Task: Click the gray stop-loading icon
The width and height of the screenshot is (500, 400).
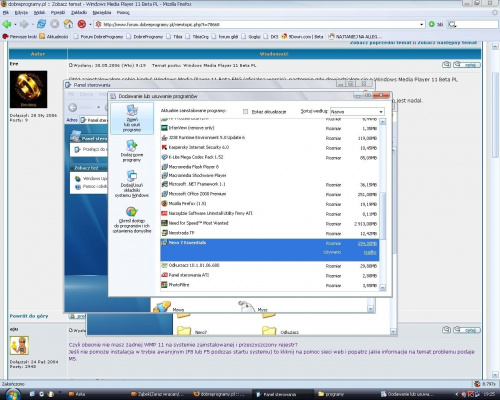Action: click(55, 24)
